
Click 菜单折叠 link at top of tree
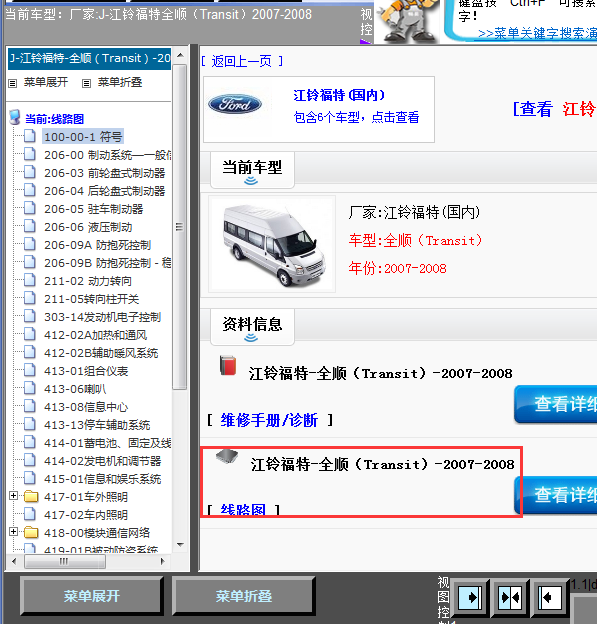coord(120,82)
